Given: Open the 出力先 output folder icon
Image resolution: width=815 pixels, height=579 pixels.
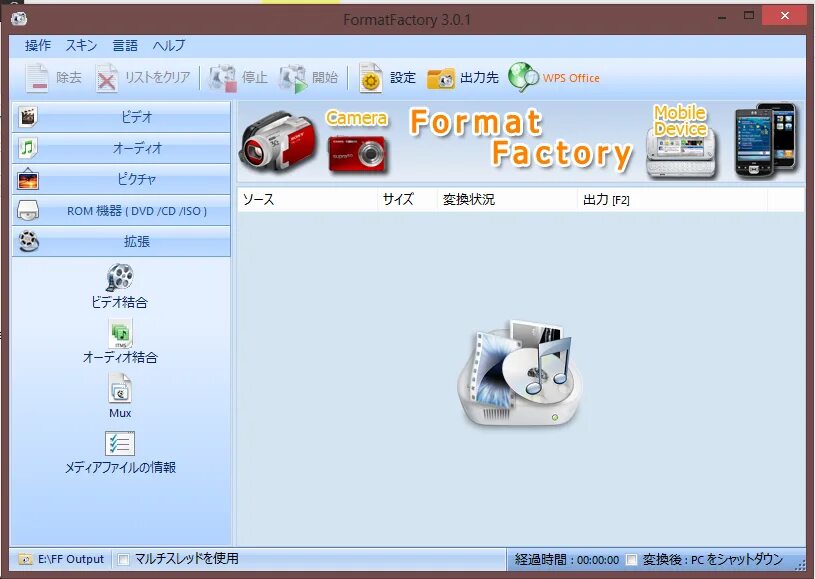Looking at the screenshot, I should (441, 78).
